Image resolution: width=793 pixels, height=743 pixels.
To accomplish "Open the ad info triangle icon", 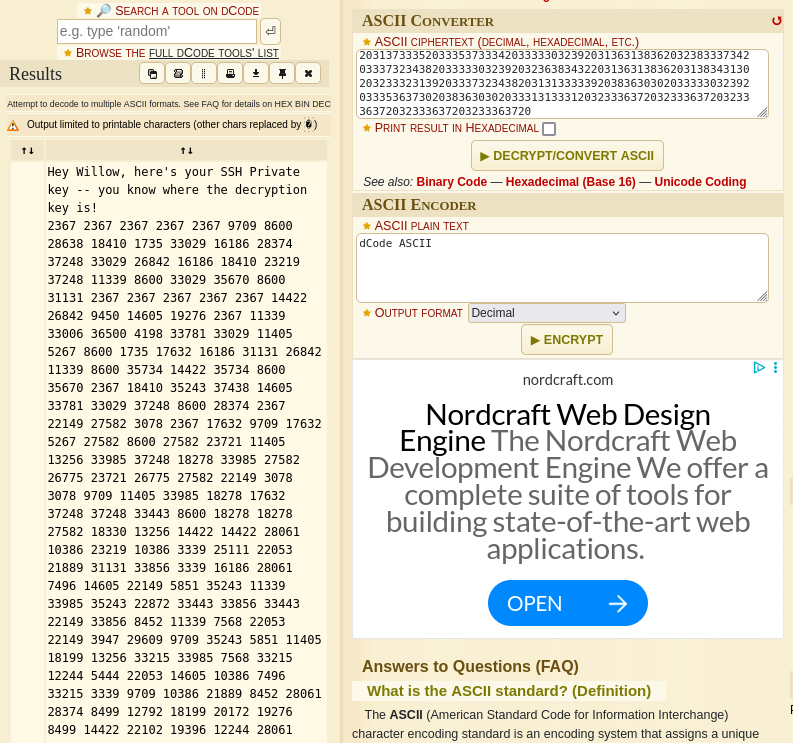I will pyautogui.click(x=759, y=368).
